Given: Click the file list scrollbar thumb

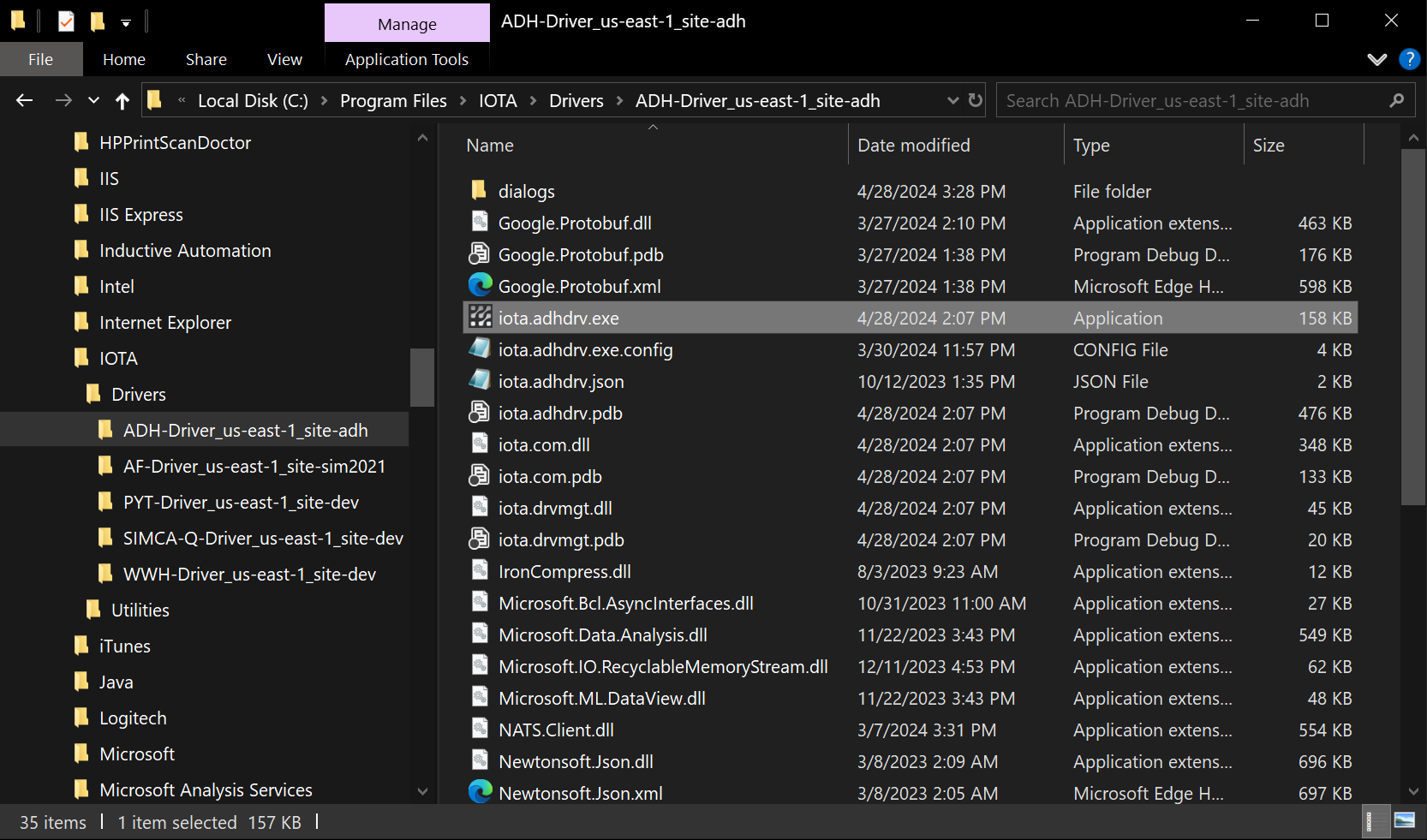Looking at the screenshot, I should [1413, 327].
